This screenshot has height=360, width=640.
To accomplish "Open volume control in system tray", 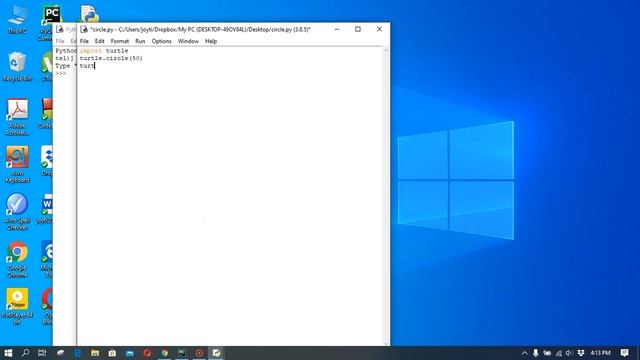I will [569, 353].
